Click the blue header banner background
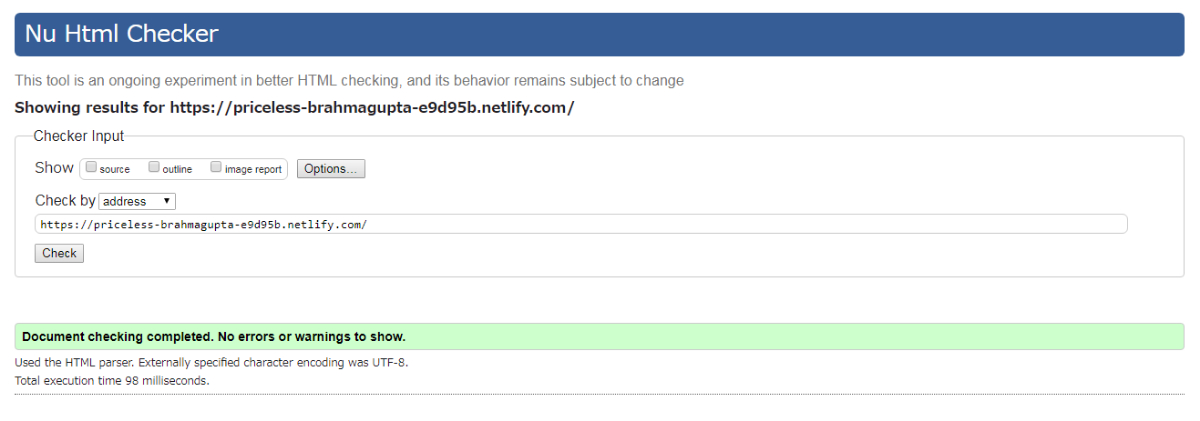This screenshot has height=421, width=1200. [700, 34]
